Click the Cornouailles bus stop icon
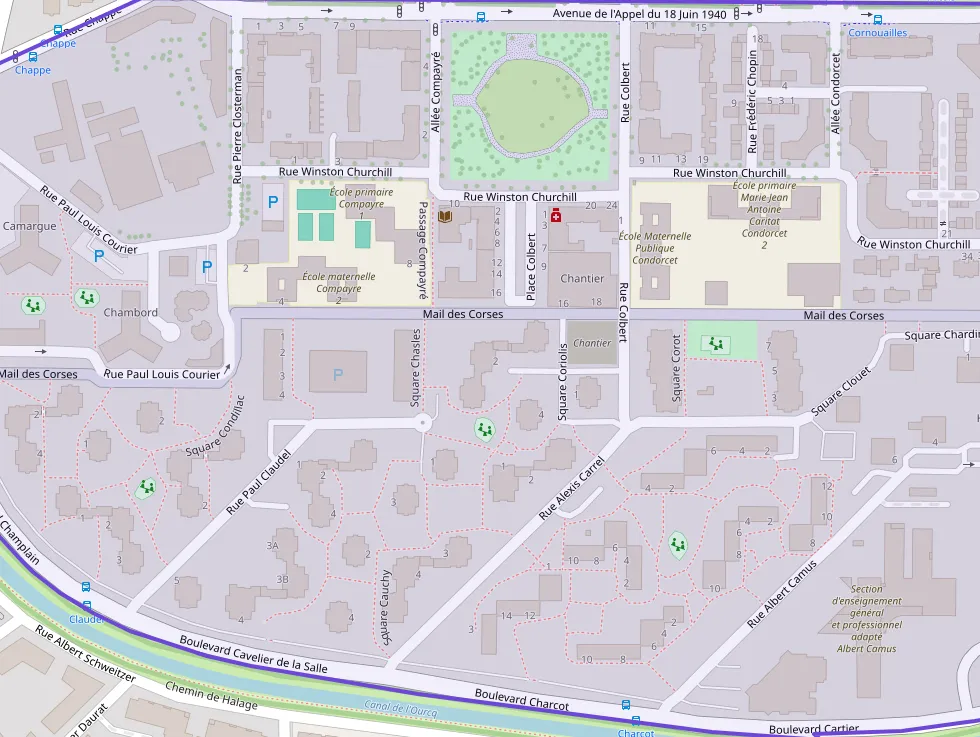 coord(877,18)
